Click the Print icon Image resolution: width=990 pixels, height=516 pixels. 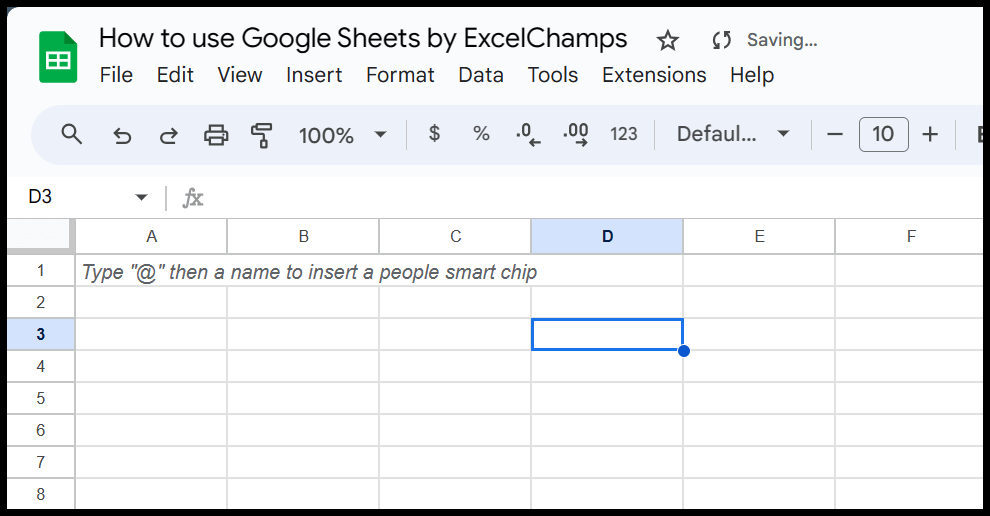coord(216,135)
